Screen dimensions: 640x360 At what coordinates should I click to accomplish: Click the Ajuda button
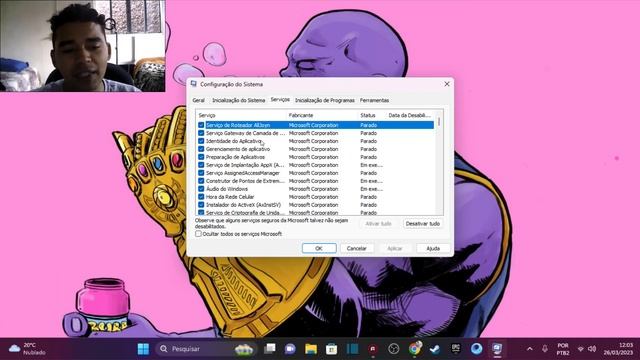coord(433,248)
